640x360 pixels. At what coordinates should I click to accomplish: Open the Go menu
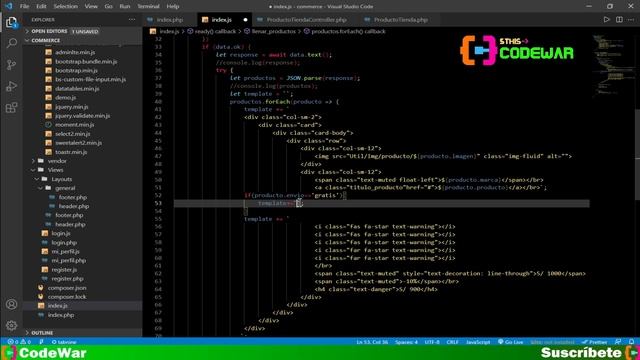[109, 6]
